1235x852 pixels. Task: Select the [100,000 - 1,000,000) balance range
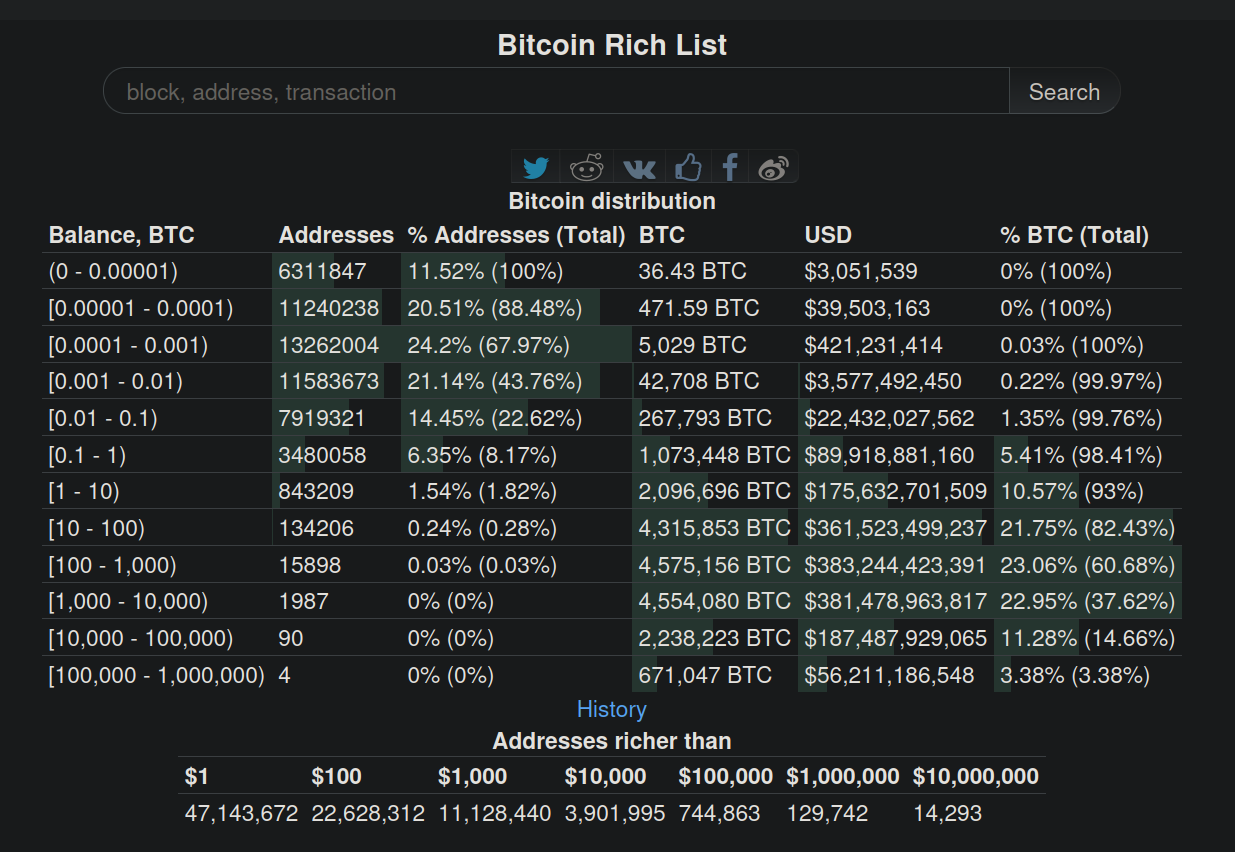tap(157, 675)
